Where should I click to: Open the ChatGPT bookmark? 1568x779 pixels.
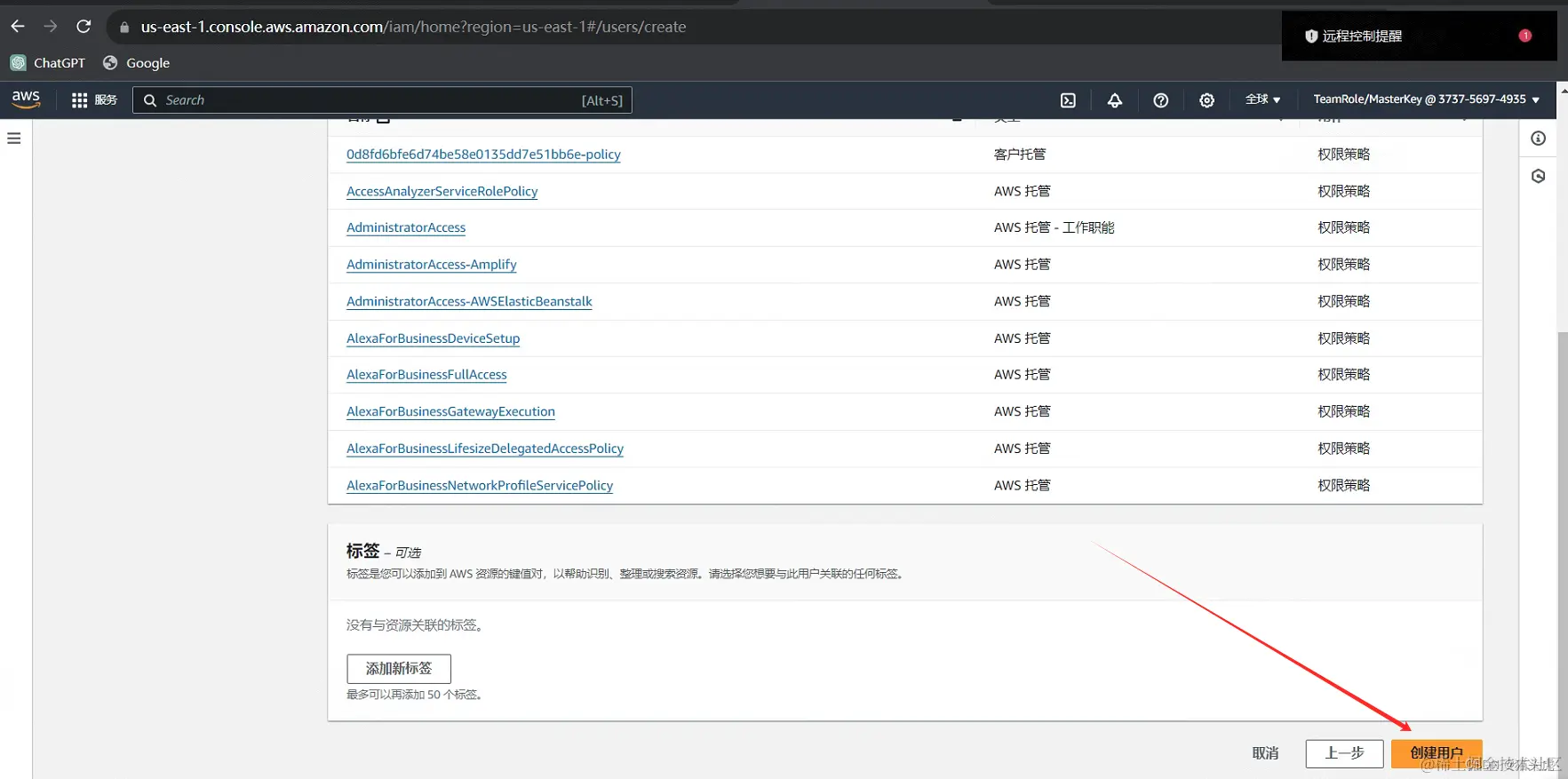coord(48,63)
